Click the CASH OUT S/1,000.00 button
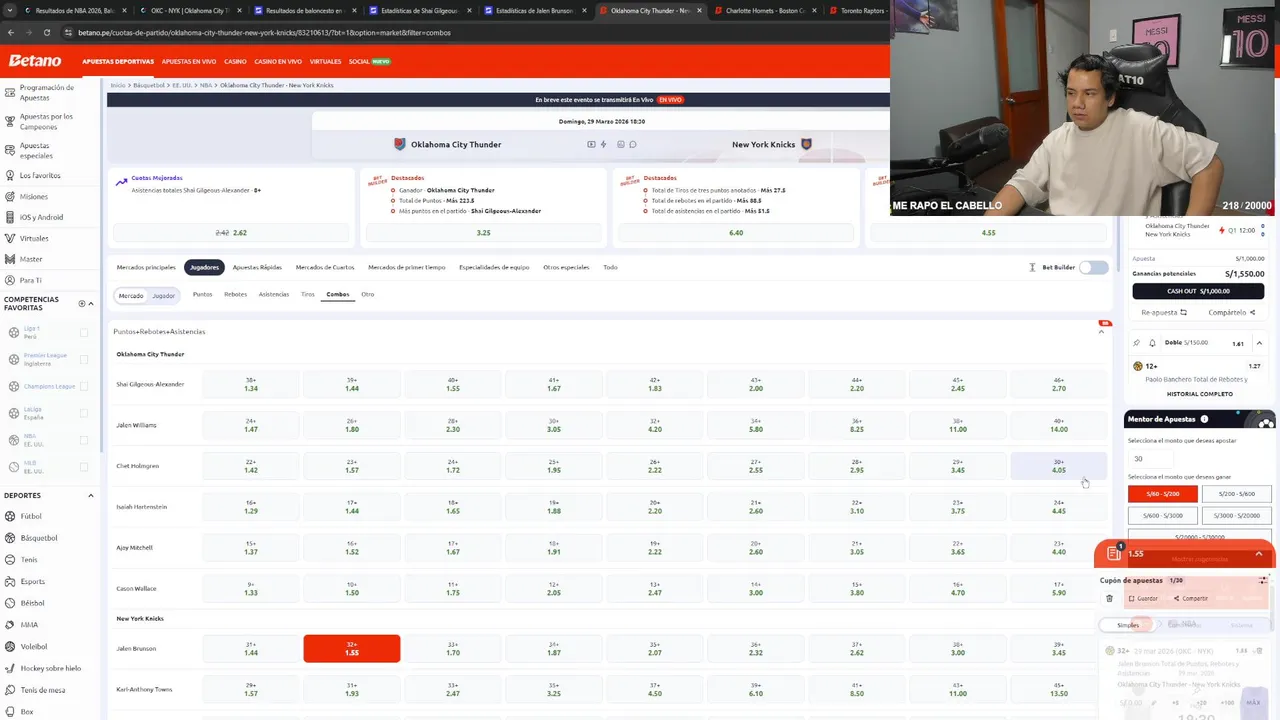 tap(1198, 291)
